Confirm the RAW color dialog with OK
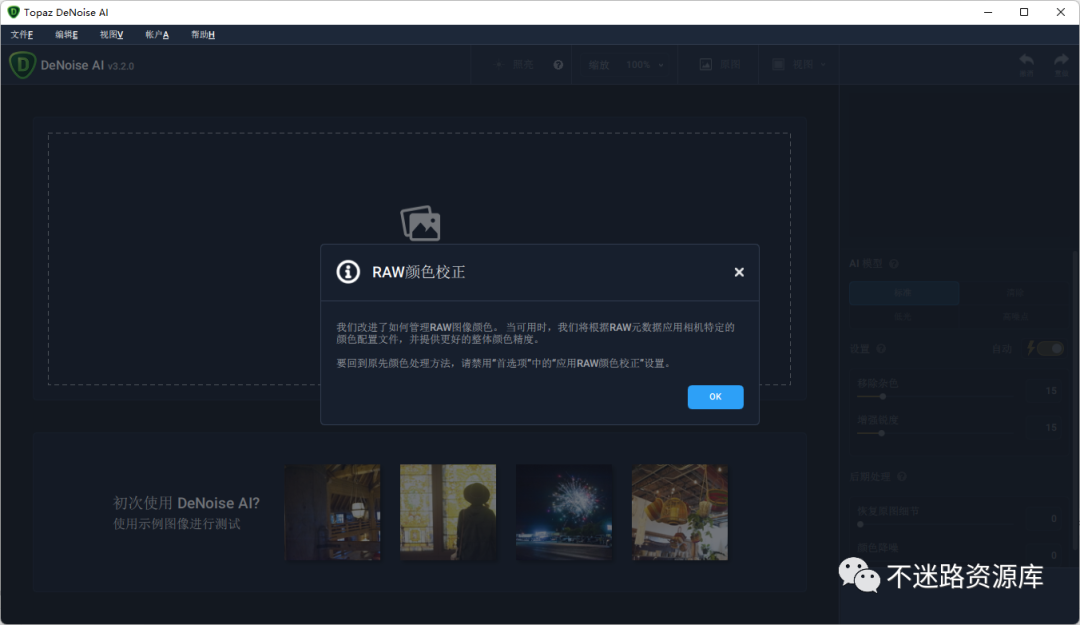This screenshot has width=1080, height=625. (715, 397)
